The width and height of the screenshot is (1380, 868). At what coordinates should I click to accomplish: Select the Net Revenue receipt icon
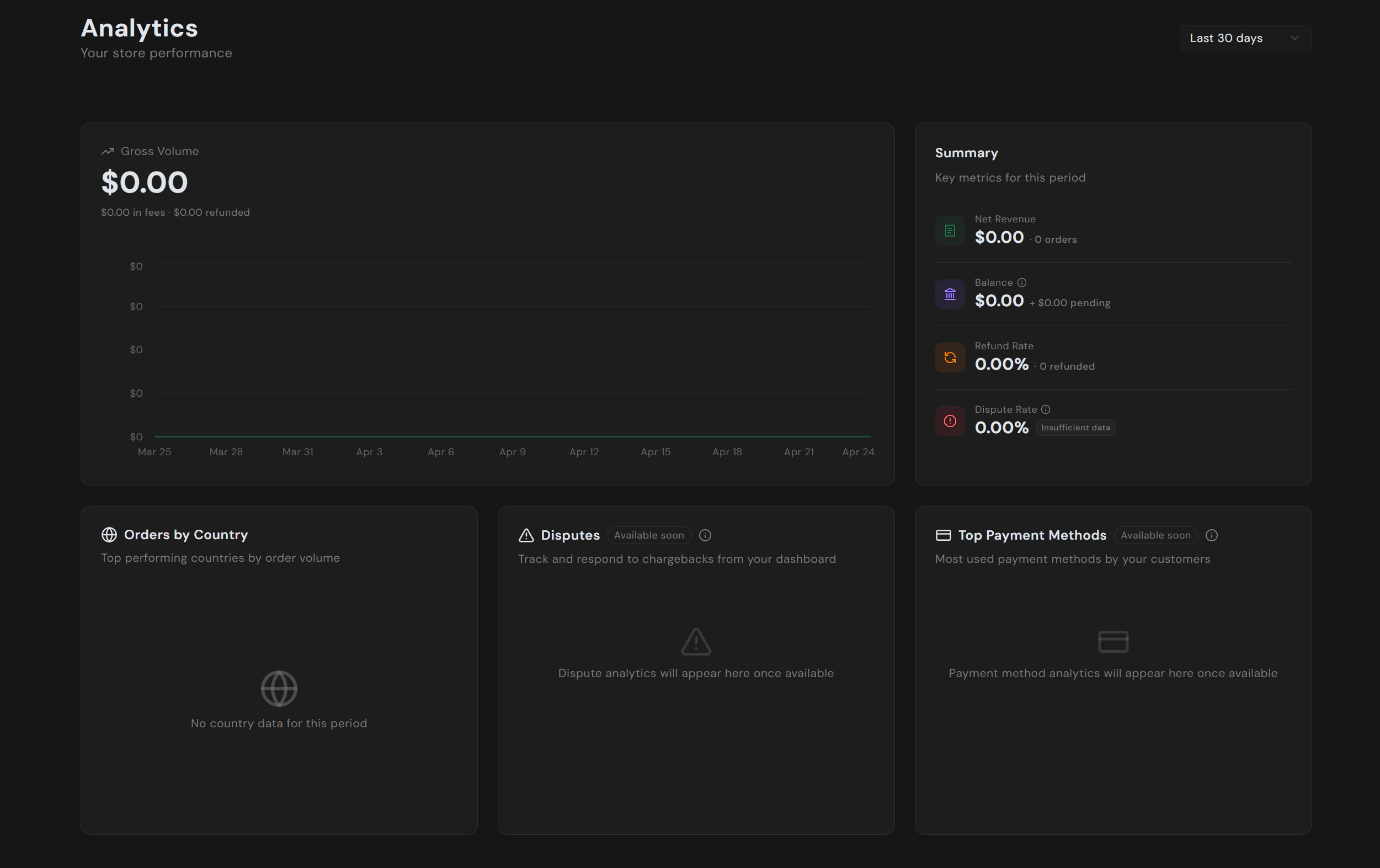(x=949, y=230)
